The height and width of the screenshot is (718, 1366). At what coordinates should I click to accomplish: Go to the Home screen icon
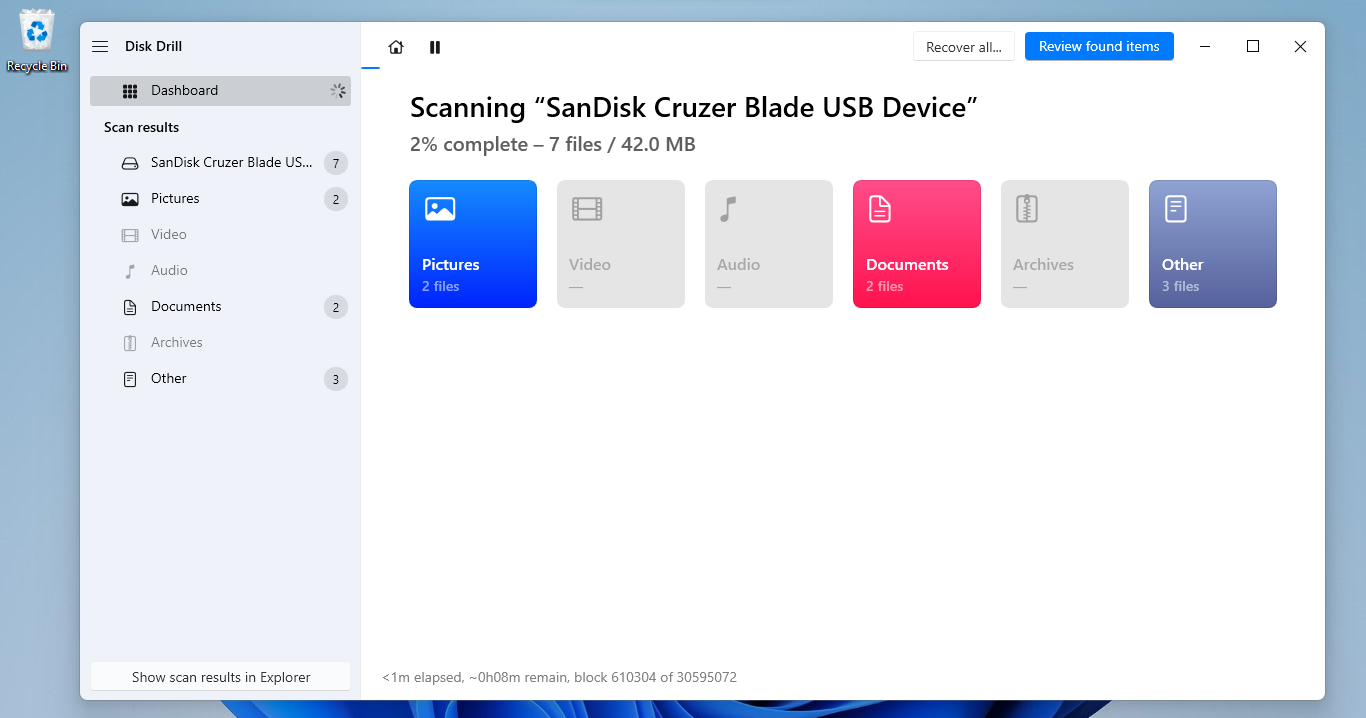(x=396, y=47)
